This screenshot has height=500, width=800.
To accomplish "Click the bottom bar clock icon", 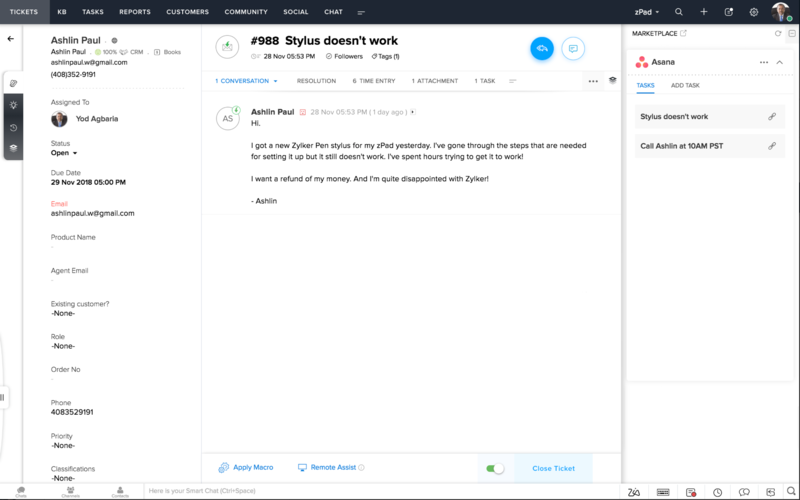I will (x=717, y=492).
